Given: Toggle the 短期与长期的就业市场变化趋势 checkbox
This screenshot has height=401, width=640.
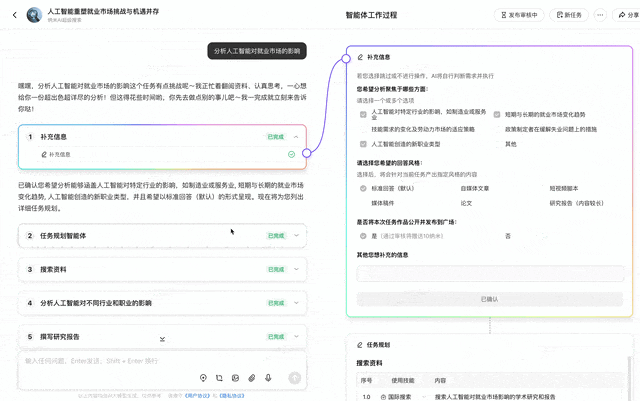Looking at the screenshot, I should click(x=497, y=114).
